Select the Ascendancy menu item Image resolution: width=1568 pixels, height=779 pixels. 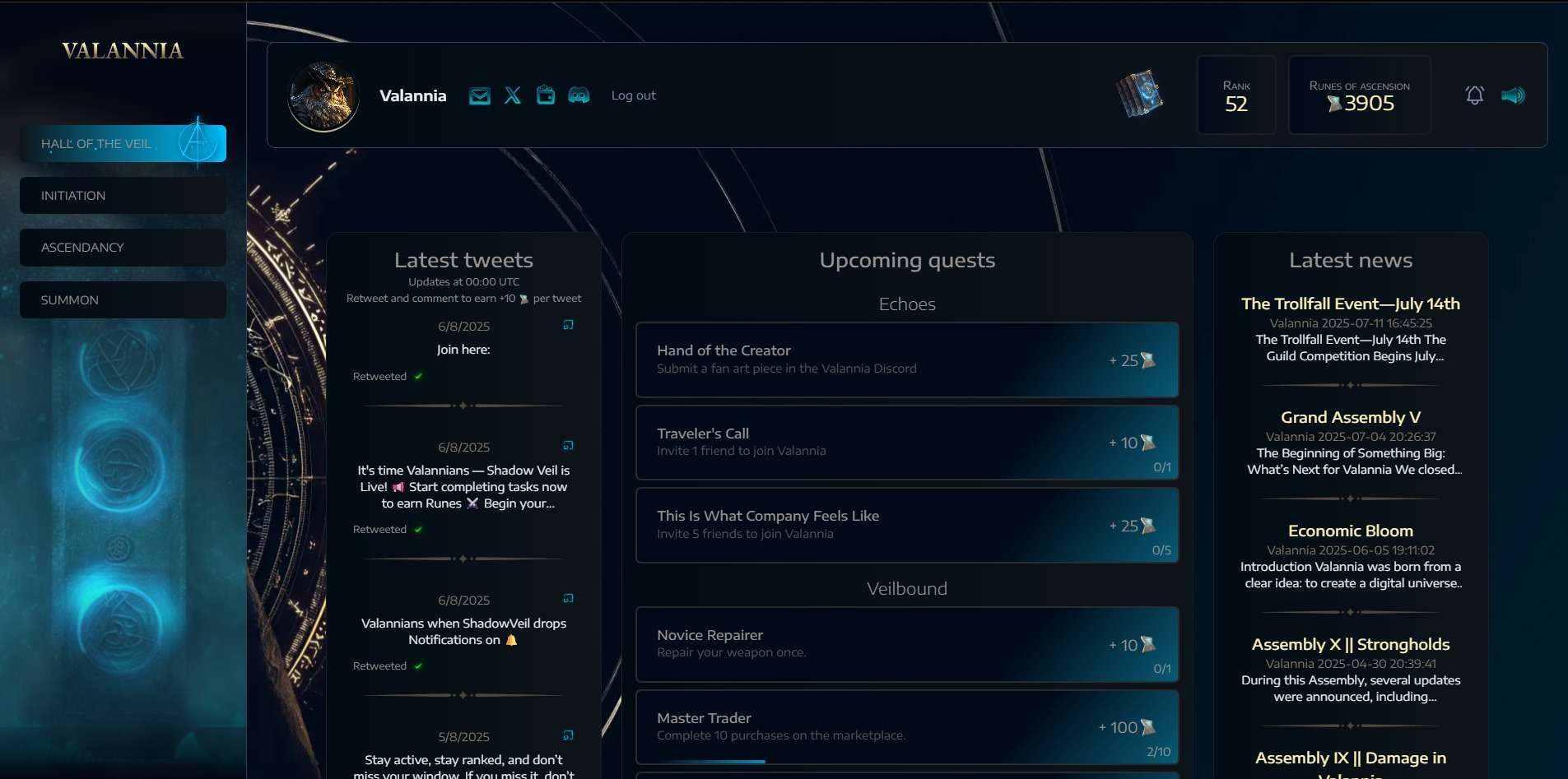tap(123, 248)
